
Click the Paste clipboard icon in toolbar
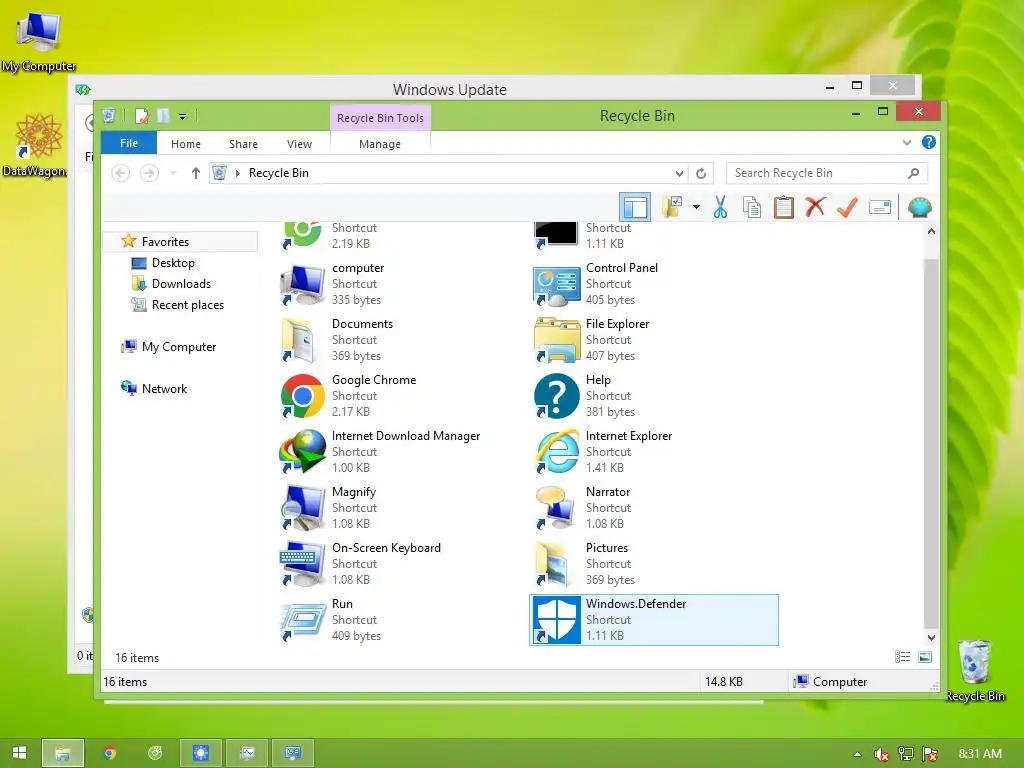coord(784,208)
